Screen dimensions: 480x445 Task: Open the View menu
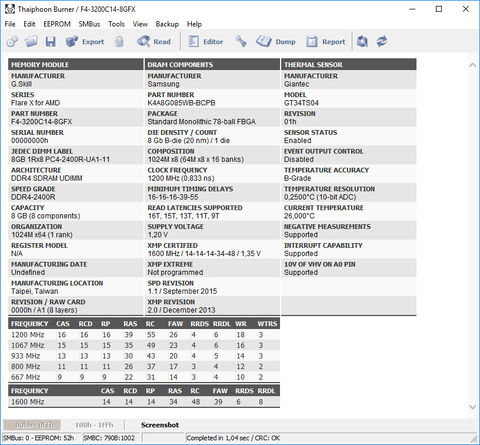140,24
